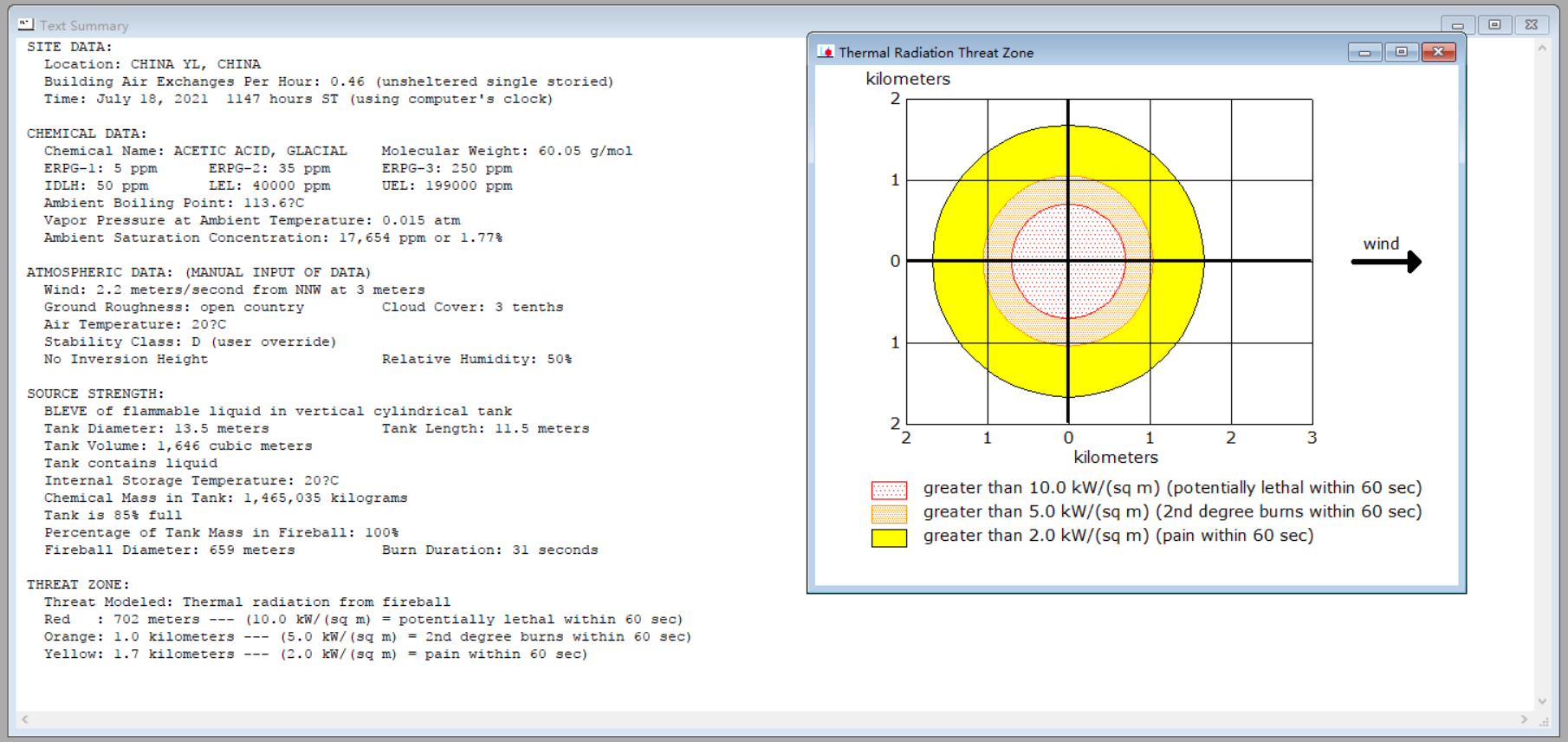Minimize the Text Summary window
1568x742 pixels.
pyautogui.click(x=1458, y=25)
